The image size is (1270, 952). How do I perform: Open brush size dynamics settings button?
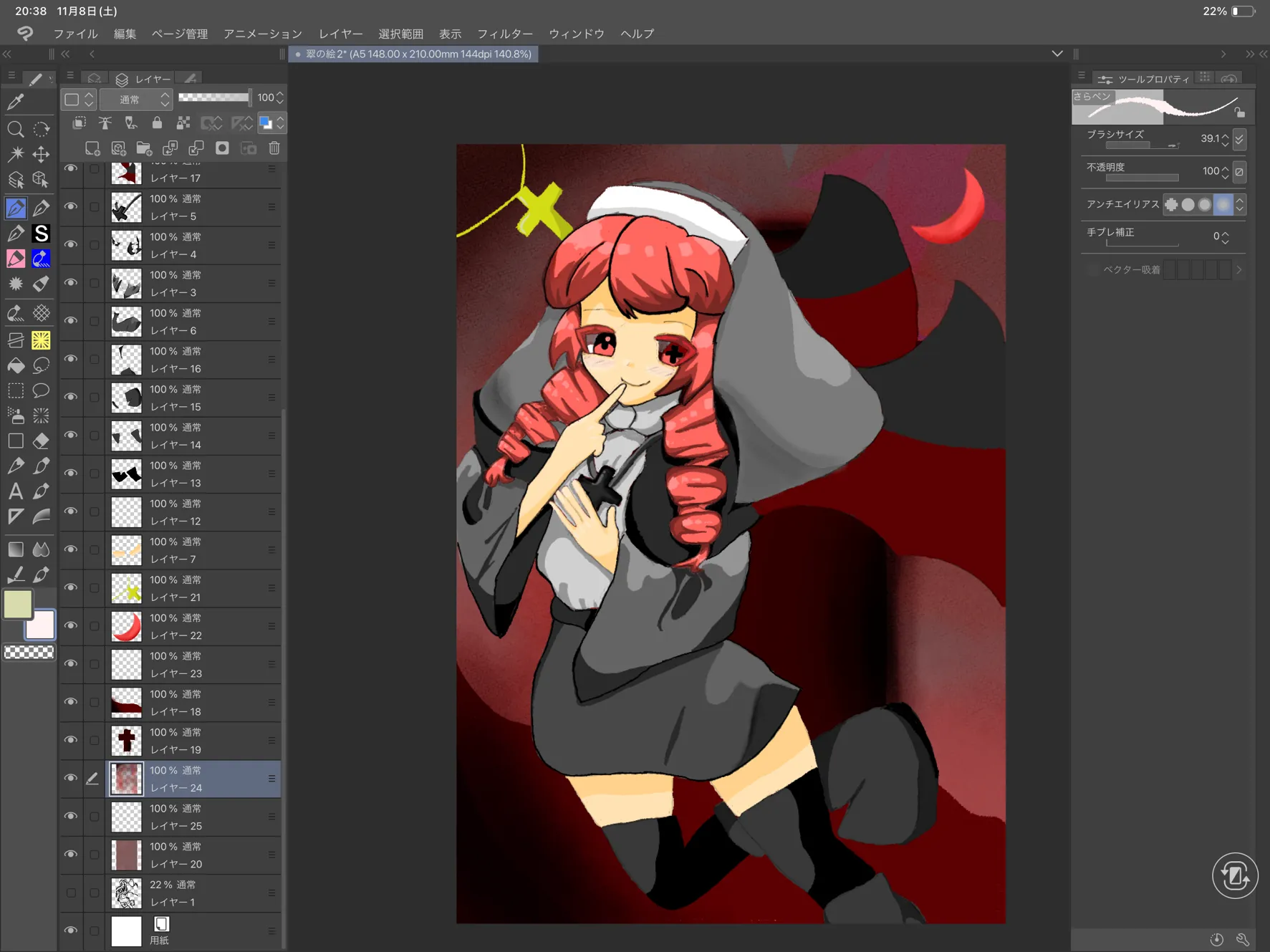(1239, 138)
